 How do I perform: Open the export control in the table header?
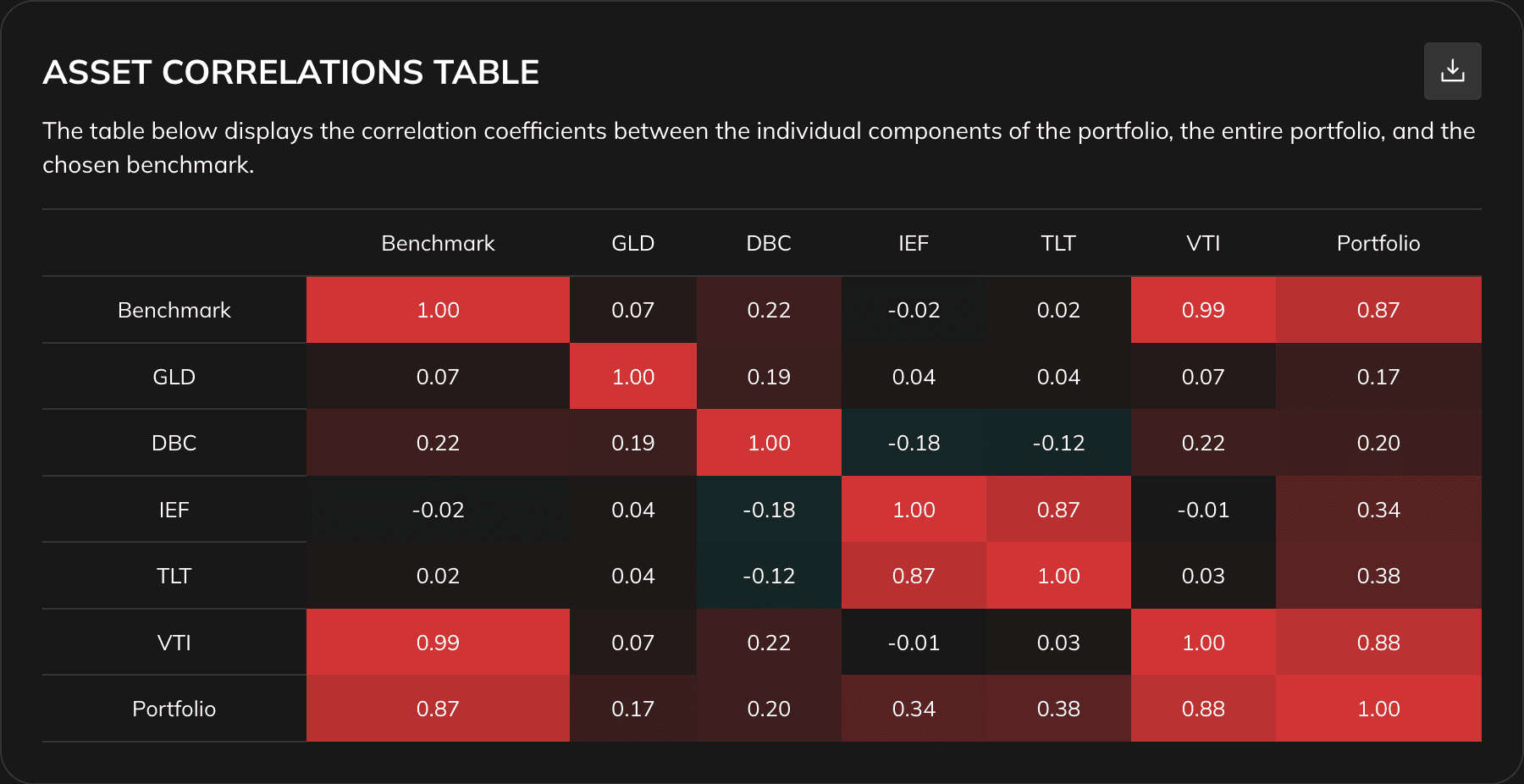[x=1453, y=71]
